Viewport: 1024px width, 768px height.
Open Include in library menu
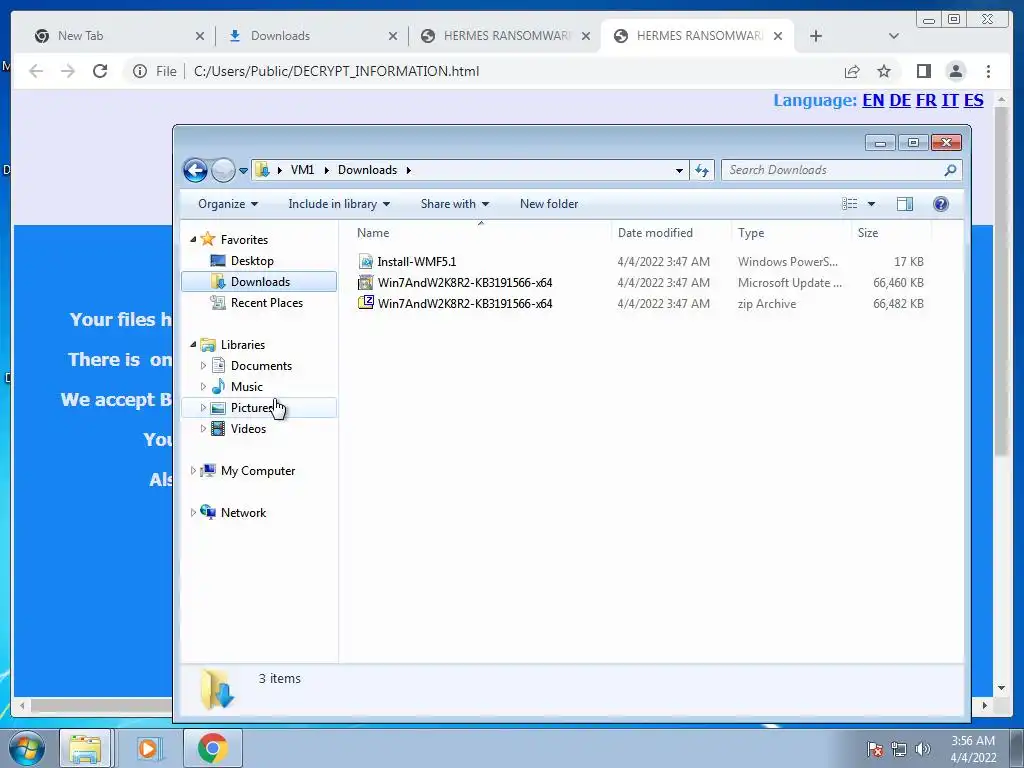(339, 204)
